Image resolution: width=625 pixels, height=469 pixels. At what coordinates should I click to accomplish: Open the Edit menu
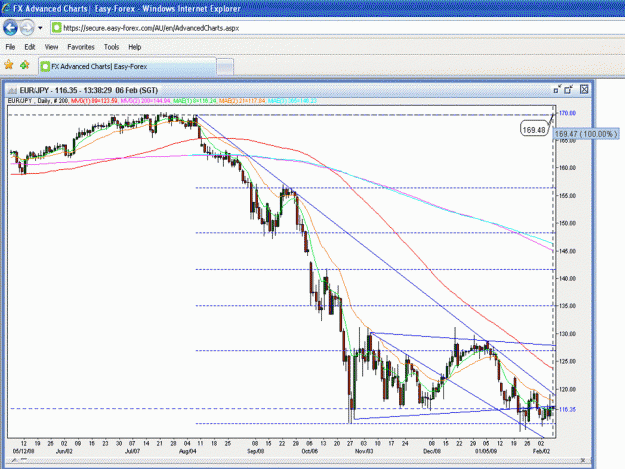[30, 47]
